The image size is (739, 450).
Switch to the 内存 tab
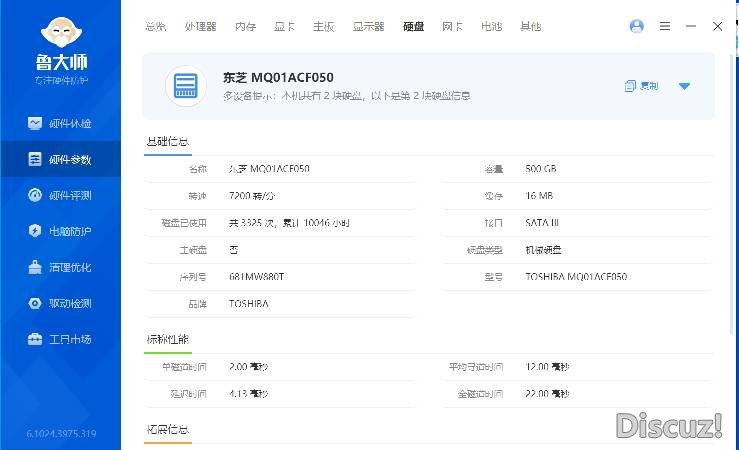coord(245,26)
